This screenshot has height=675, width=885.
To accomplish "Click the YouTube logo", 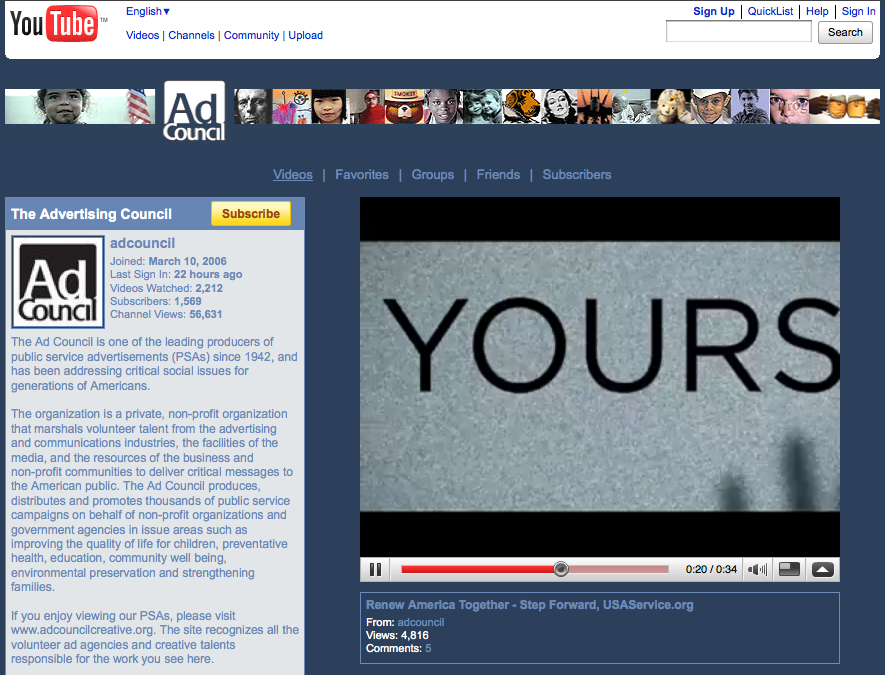I will (58, 24).
